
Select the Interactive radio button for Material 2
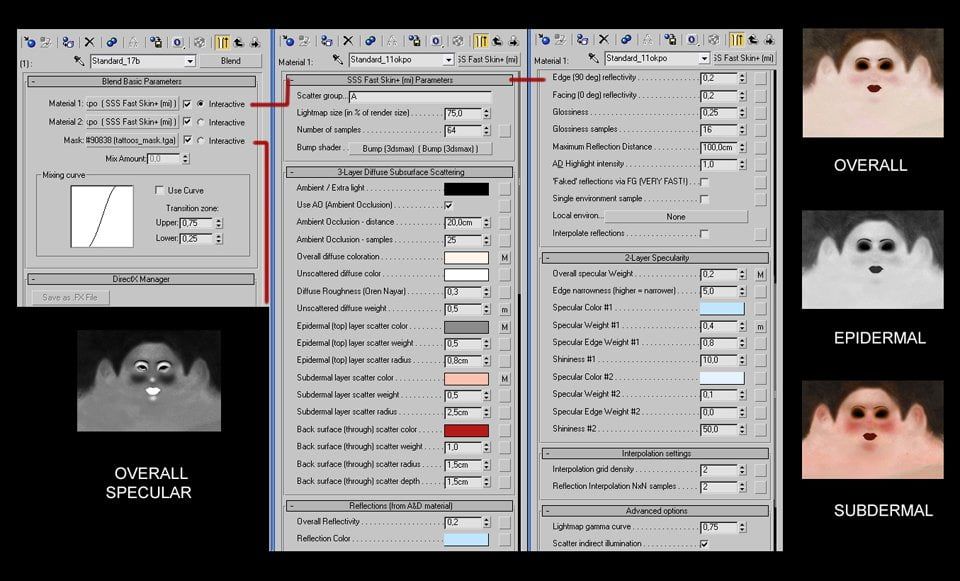point(200,122)
